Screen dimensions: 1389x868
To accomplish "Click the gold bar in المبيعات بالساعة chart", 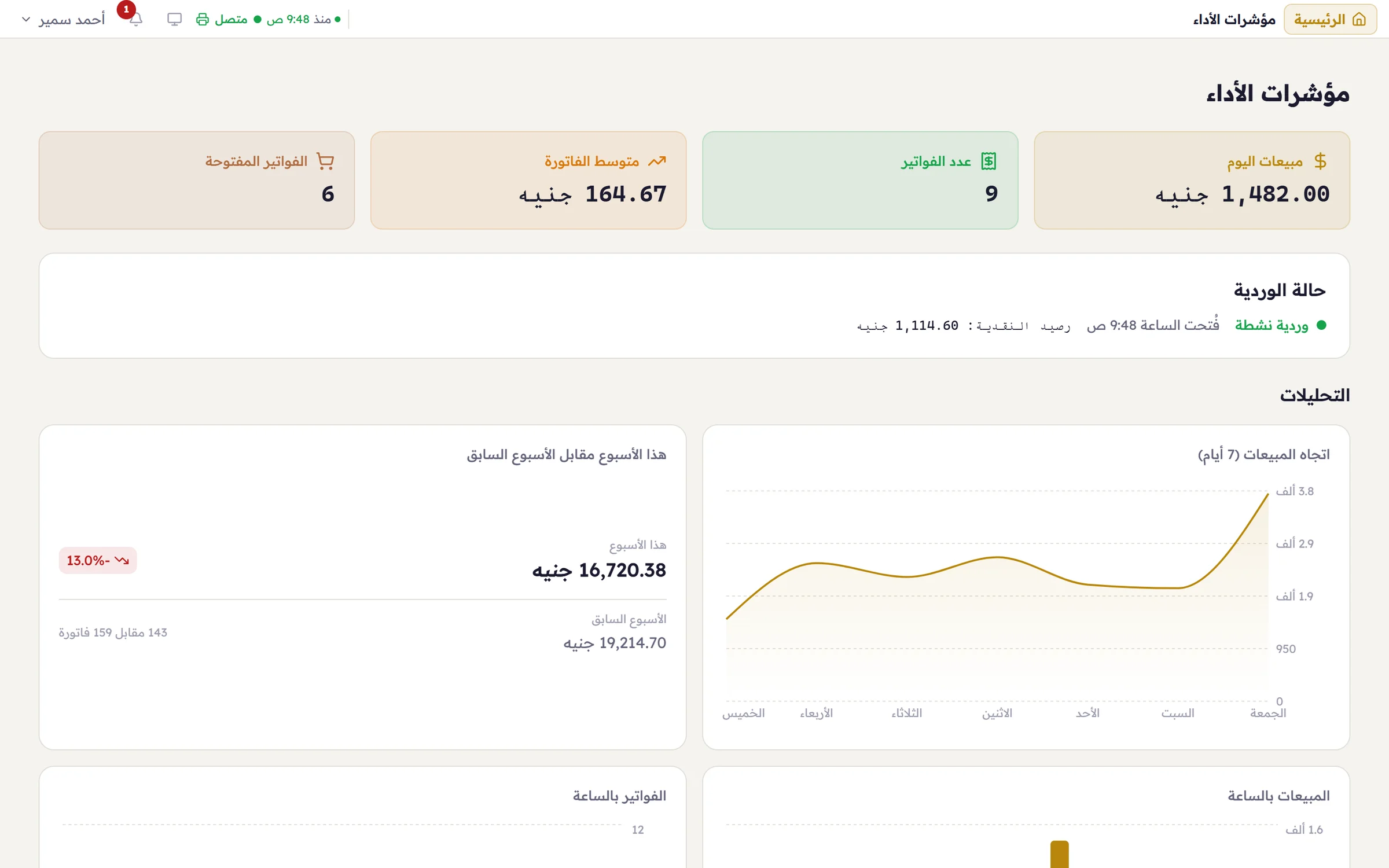I will point(1059,854).
